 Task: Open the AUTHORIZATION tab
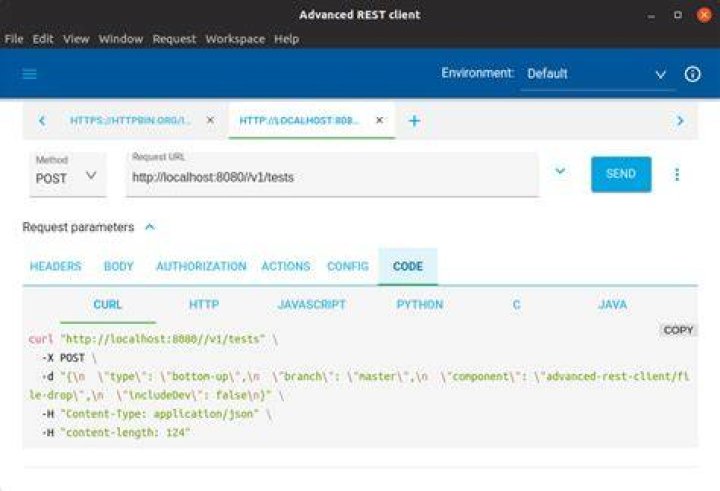tap(201, 266)
